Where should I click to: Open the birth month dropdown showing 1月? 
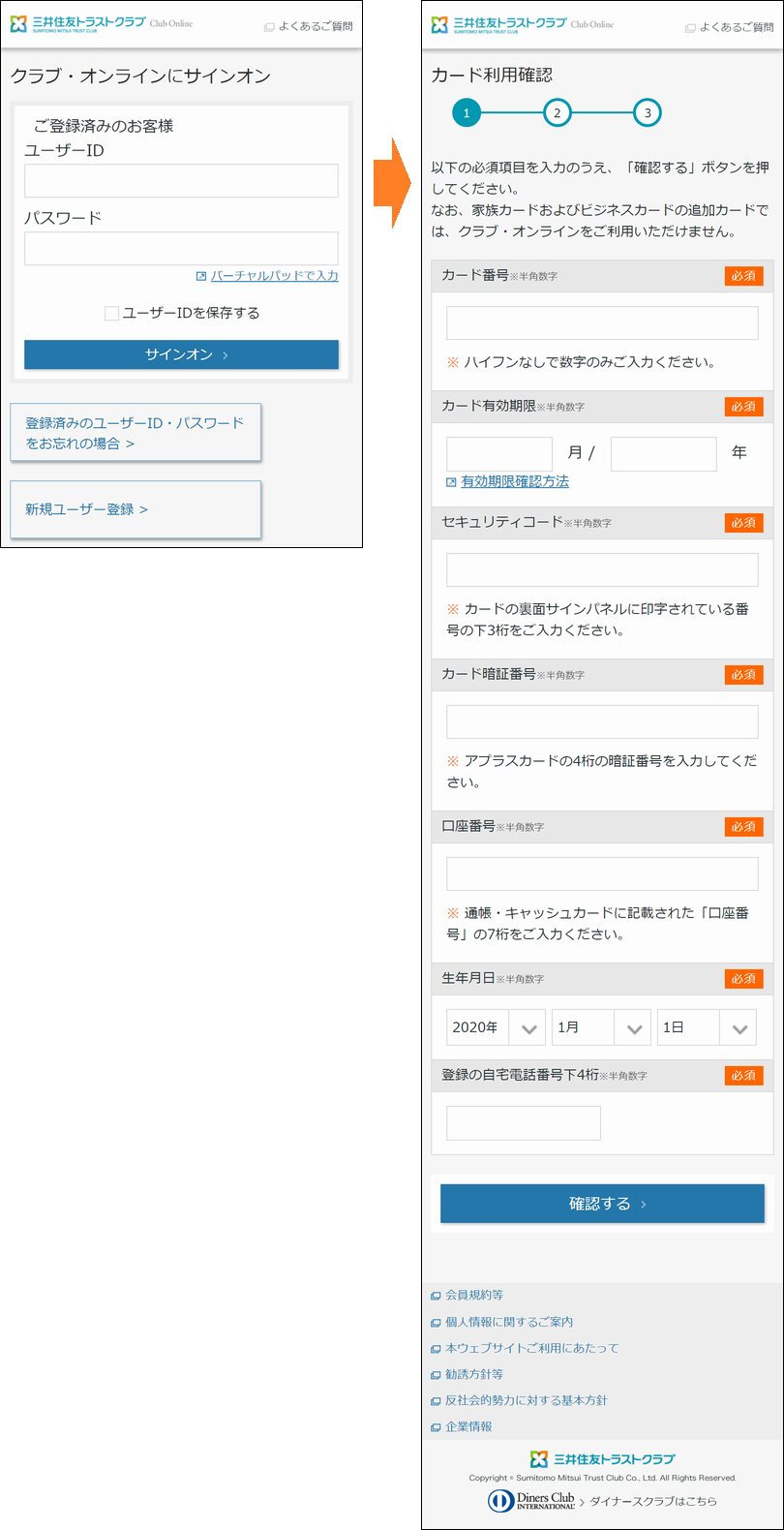(x=600, y=1027)
